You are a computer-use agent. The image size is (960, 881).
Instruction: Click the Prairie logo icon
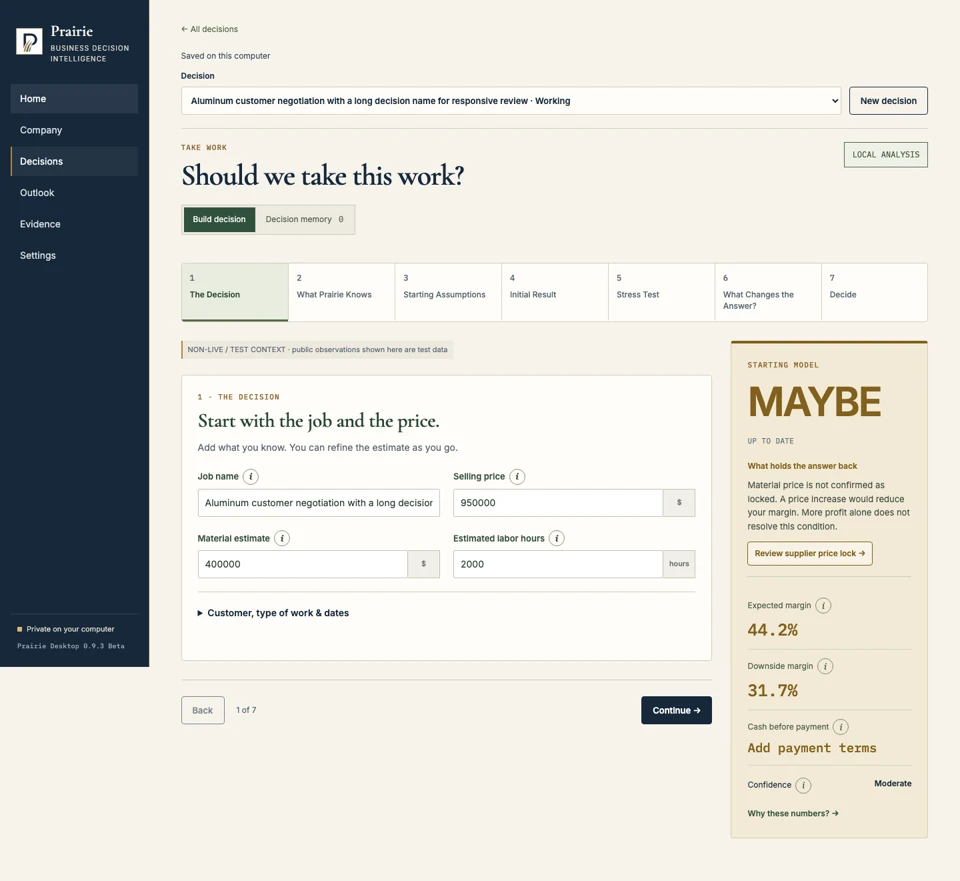[29, 41]
